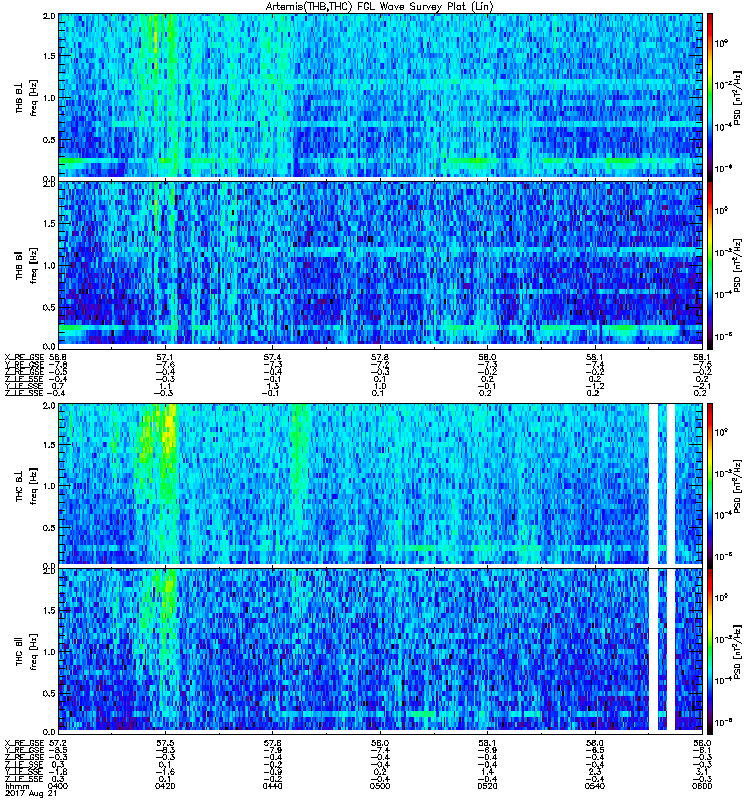Click the 0440 time axis label

pos(272,786)
